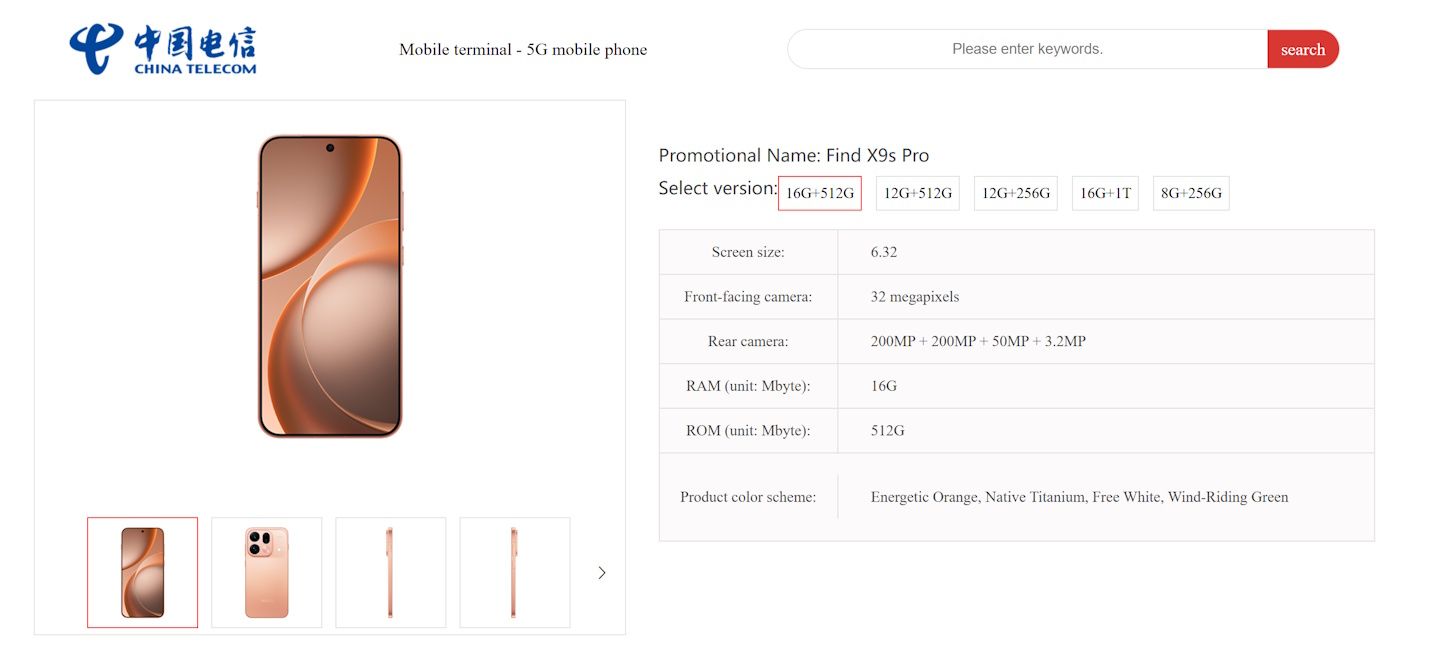Click the magnifier search icon

[x=1302, y=48]
